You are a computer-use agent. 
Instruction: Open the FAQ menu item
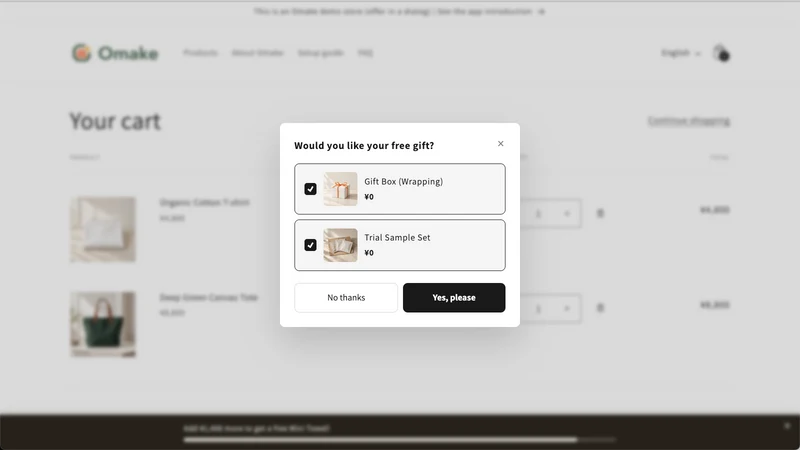pyautogui.click(x=365, y=53)
